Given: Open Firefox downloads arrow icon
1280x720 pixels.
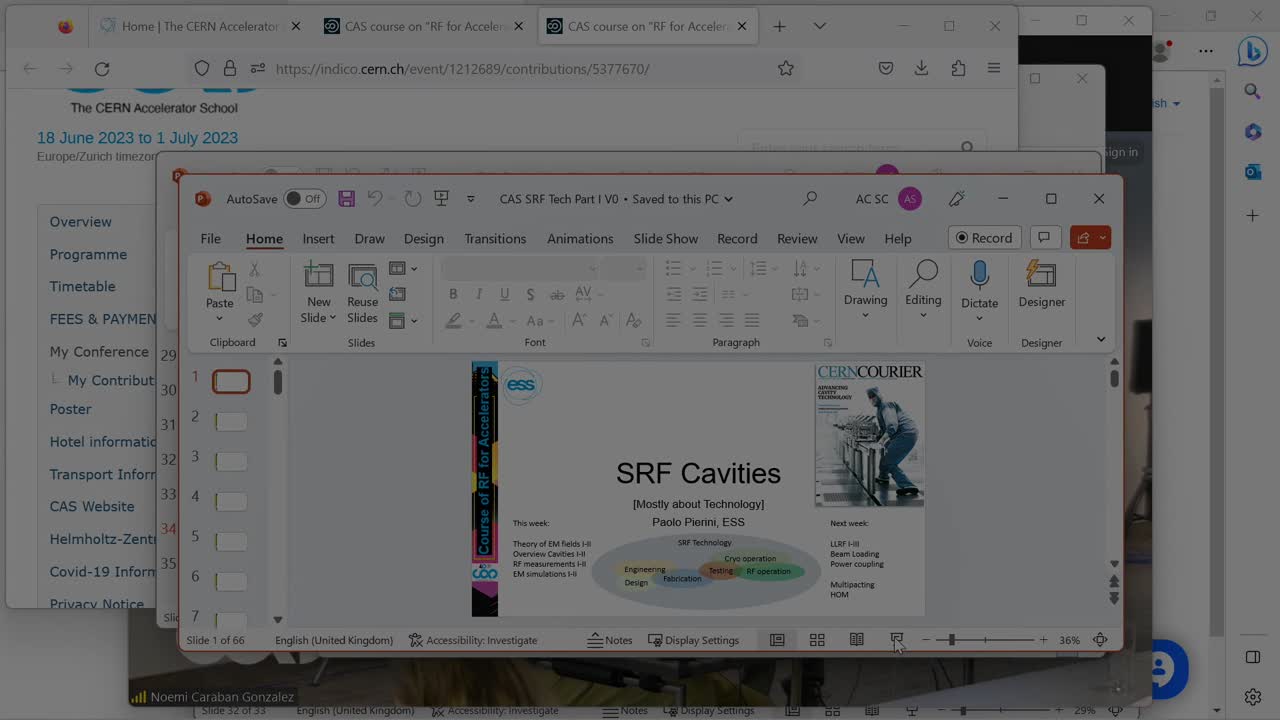Looking at the screenshot, I should [x=922, y=68].
